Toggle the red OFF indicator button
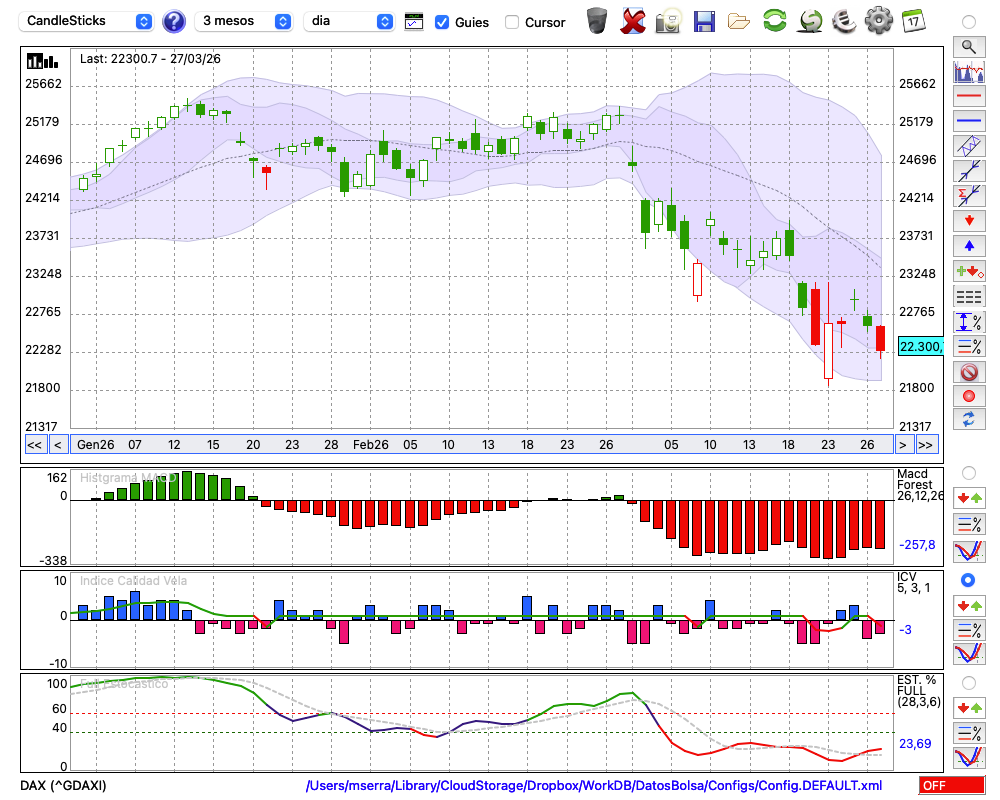This screenshot has height=800, width=1000. (x=951, y=786)
